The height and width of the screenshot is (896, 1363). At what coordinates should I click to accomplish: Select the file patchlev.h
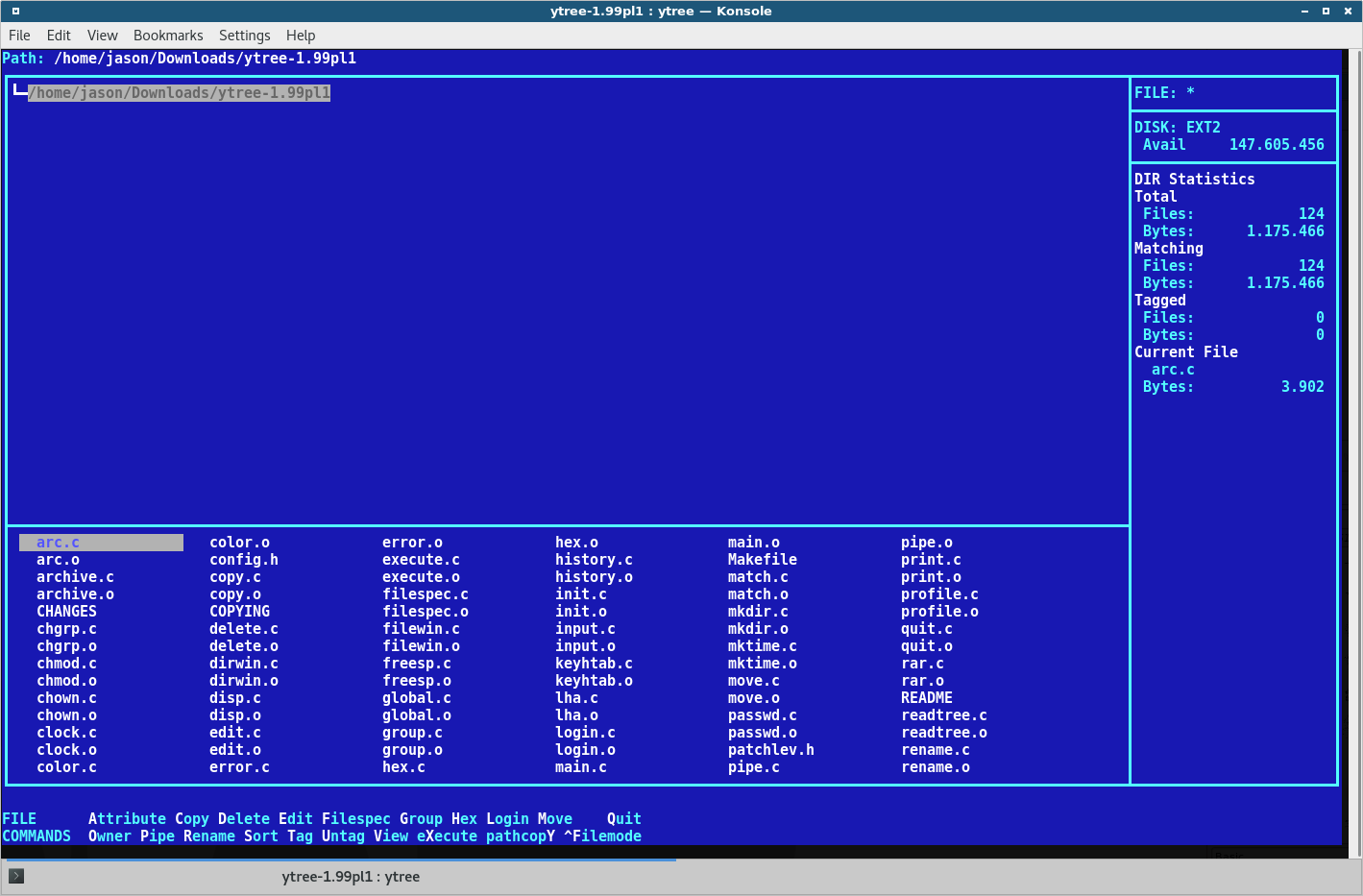(x=771, y=750)
